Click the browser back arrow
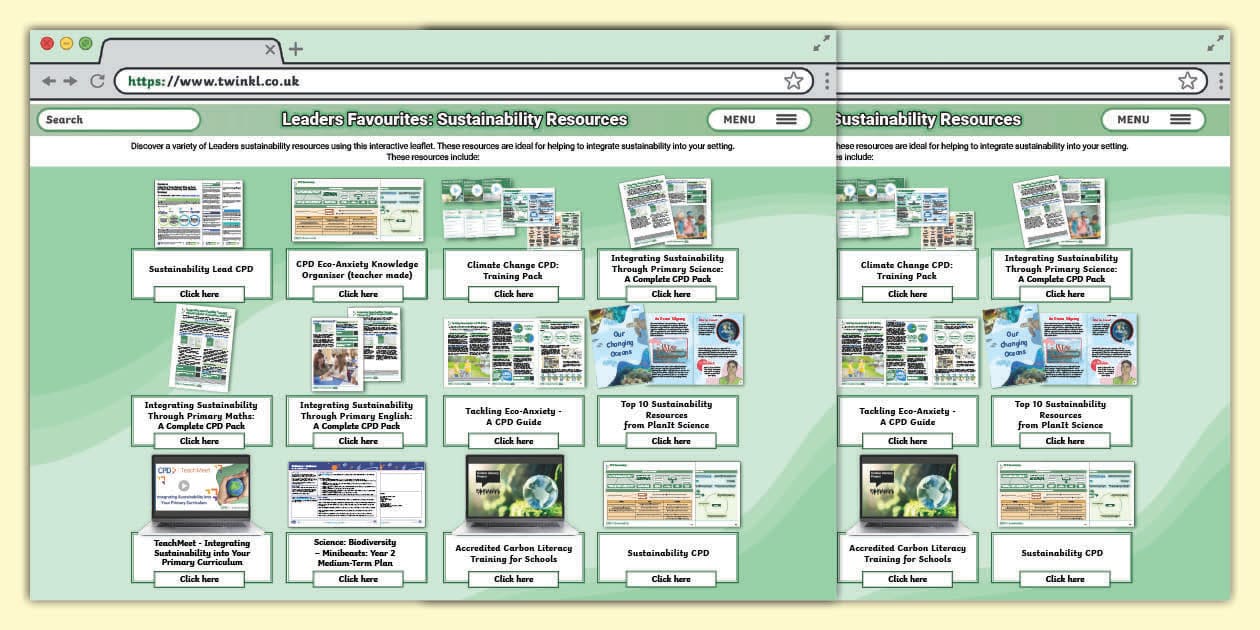The height and width of the screenshot is (630, 1260). coord(49,81)
